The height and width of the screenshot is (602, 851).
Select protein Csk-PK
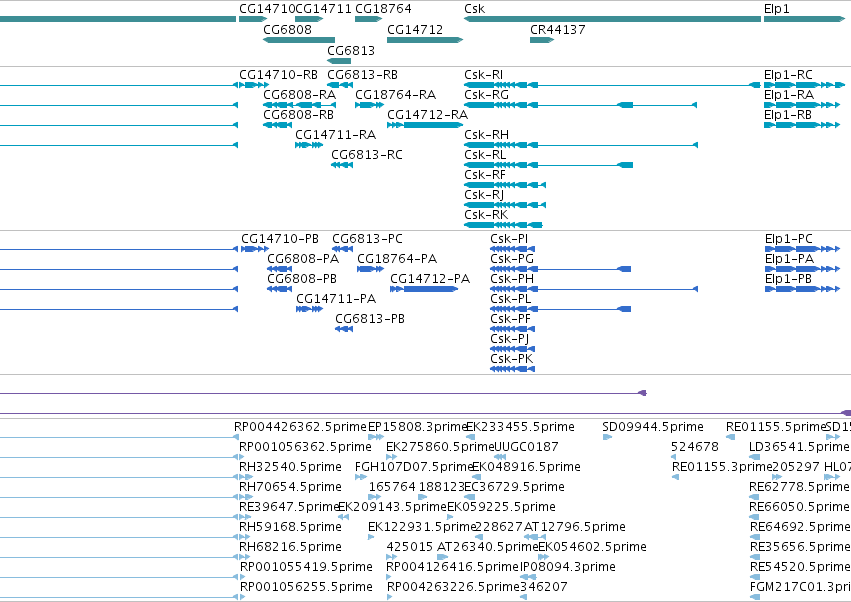(x=512, y=369)
